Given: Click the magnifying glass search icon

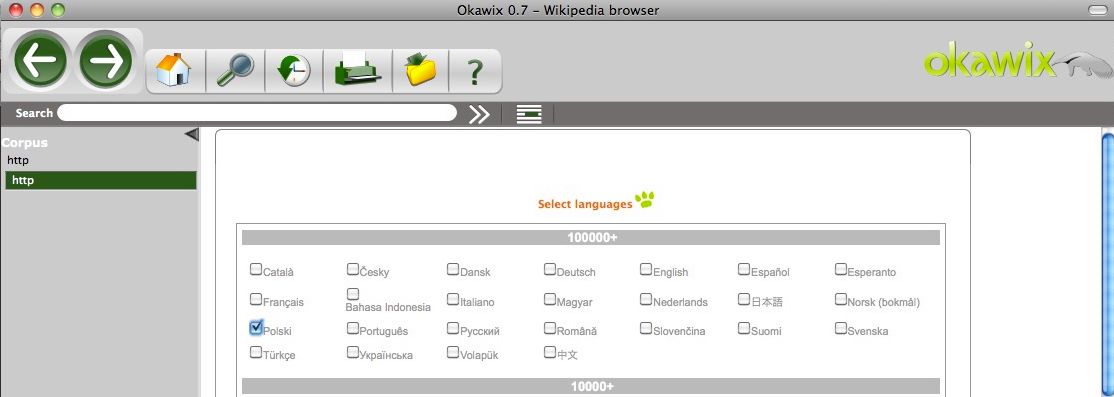Looking at the screenshot, I should (x=235, y=71).
